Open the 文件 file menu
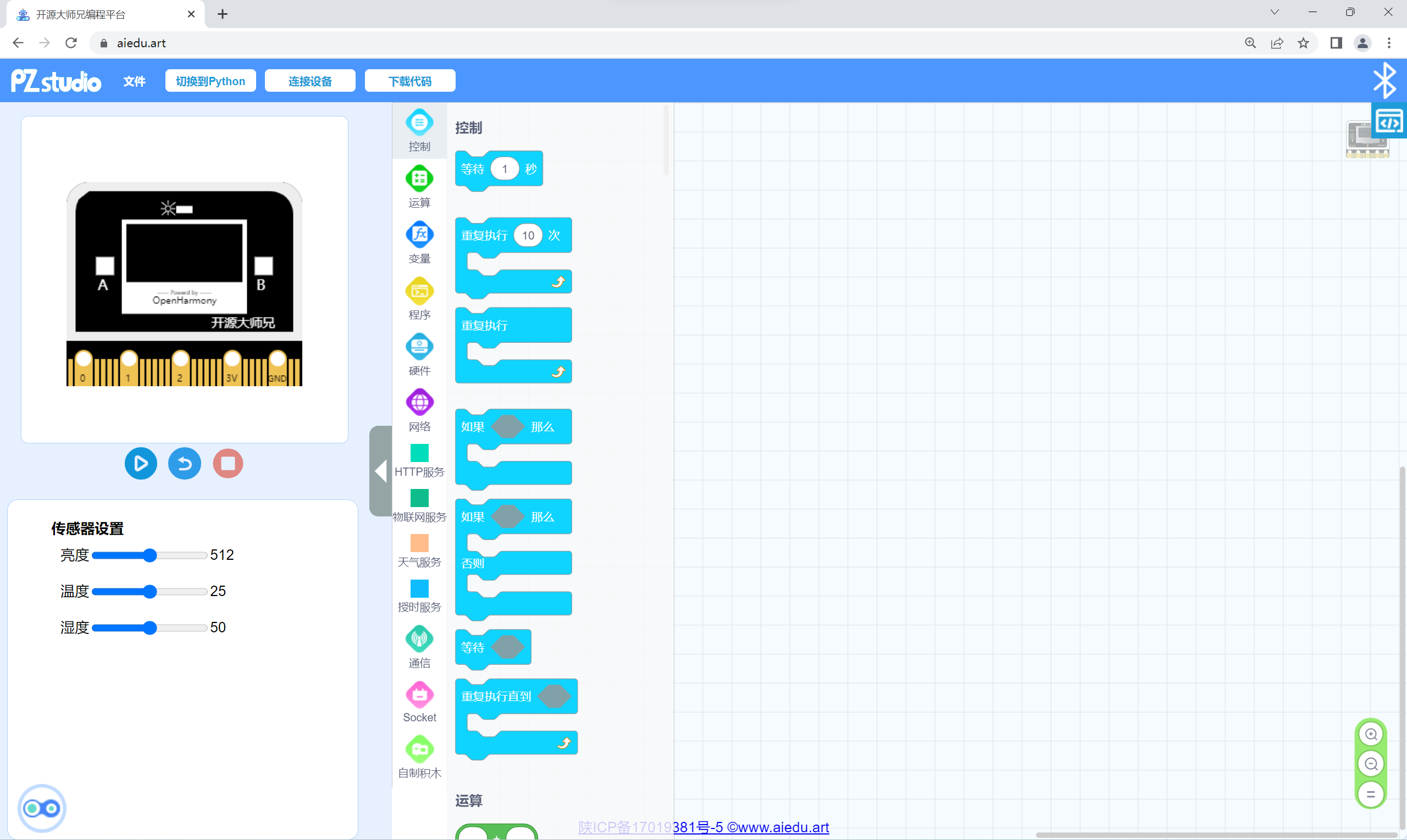Image resolution: width=1407 pixels, height=840 pixels. (134, 81)
